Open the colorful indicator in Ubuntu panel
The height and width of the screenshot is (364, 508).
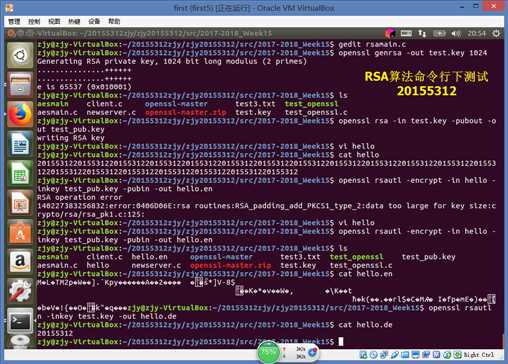click(390, 33)
